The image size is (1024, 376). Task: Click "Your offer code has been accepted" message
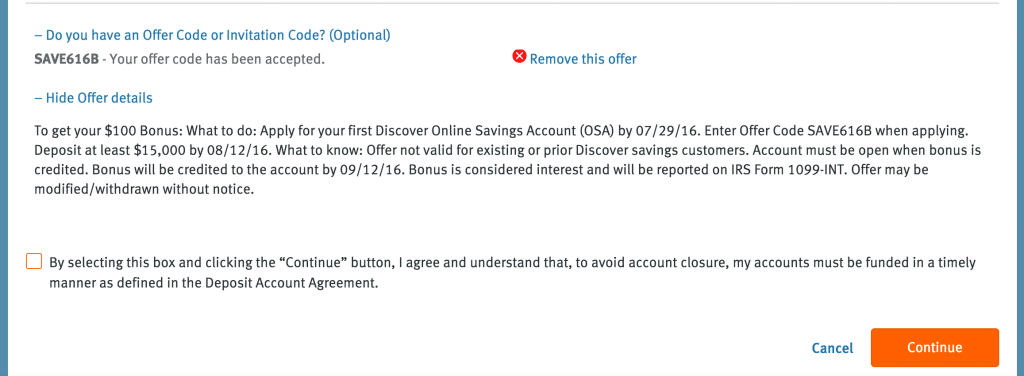(217, 59)
